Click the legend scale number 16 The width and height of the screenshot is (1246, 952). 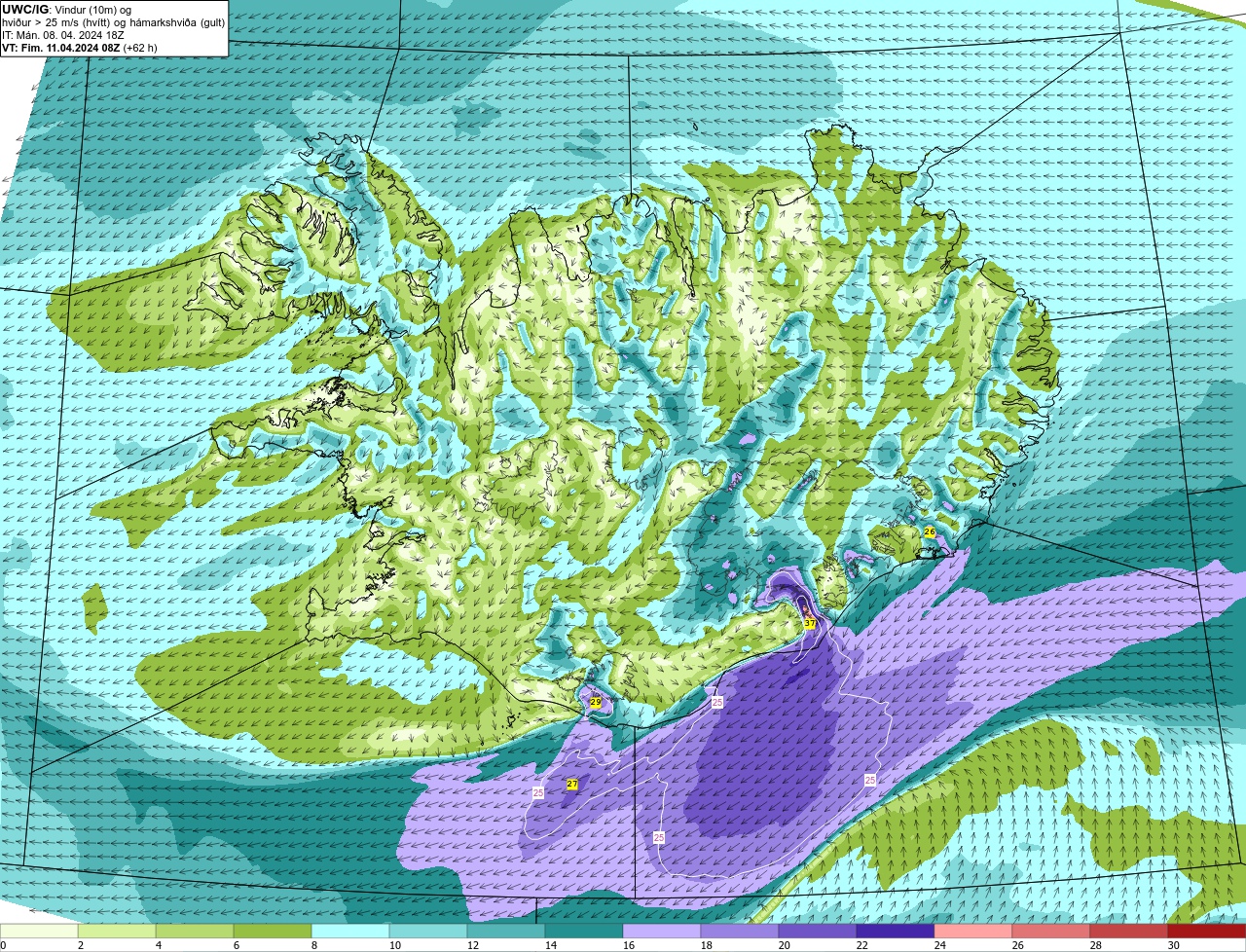[x=629, y=945]
